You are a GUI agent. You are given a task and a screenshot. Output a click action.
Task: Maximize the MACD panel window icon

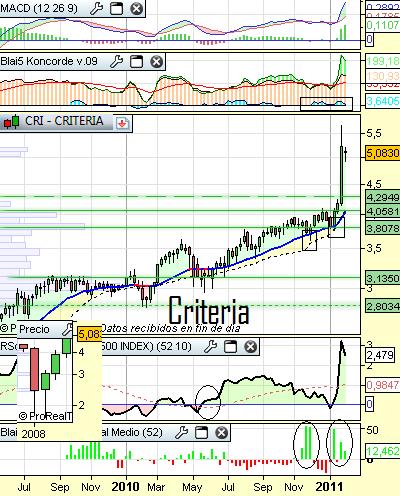(116, 8)
